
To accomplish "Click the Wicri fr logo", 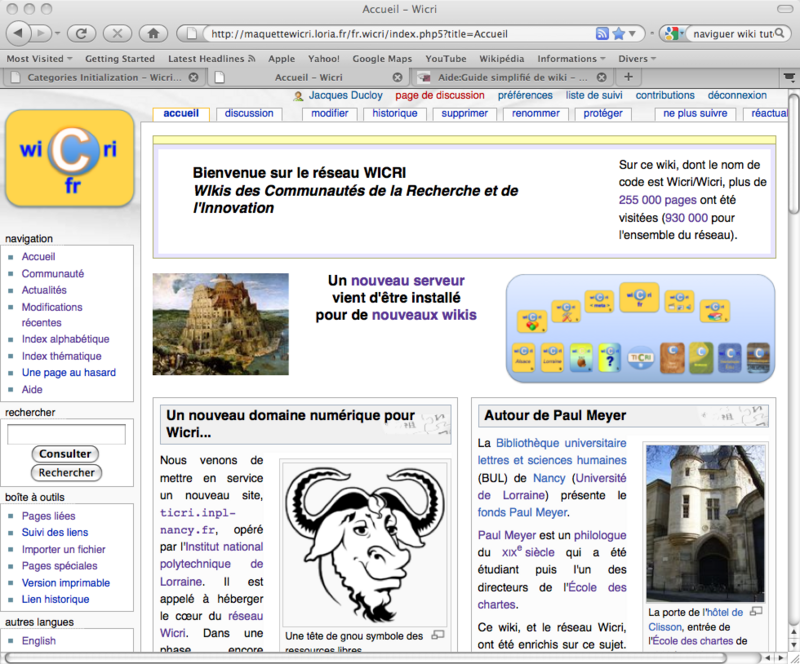I will pyautogui.click(x=69, y=159).
